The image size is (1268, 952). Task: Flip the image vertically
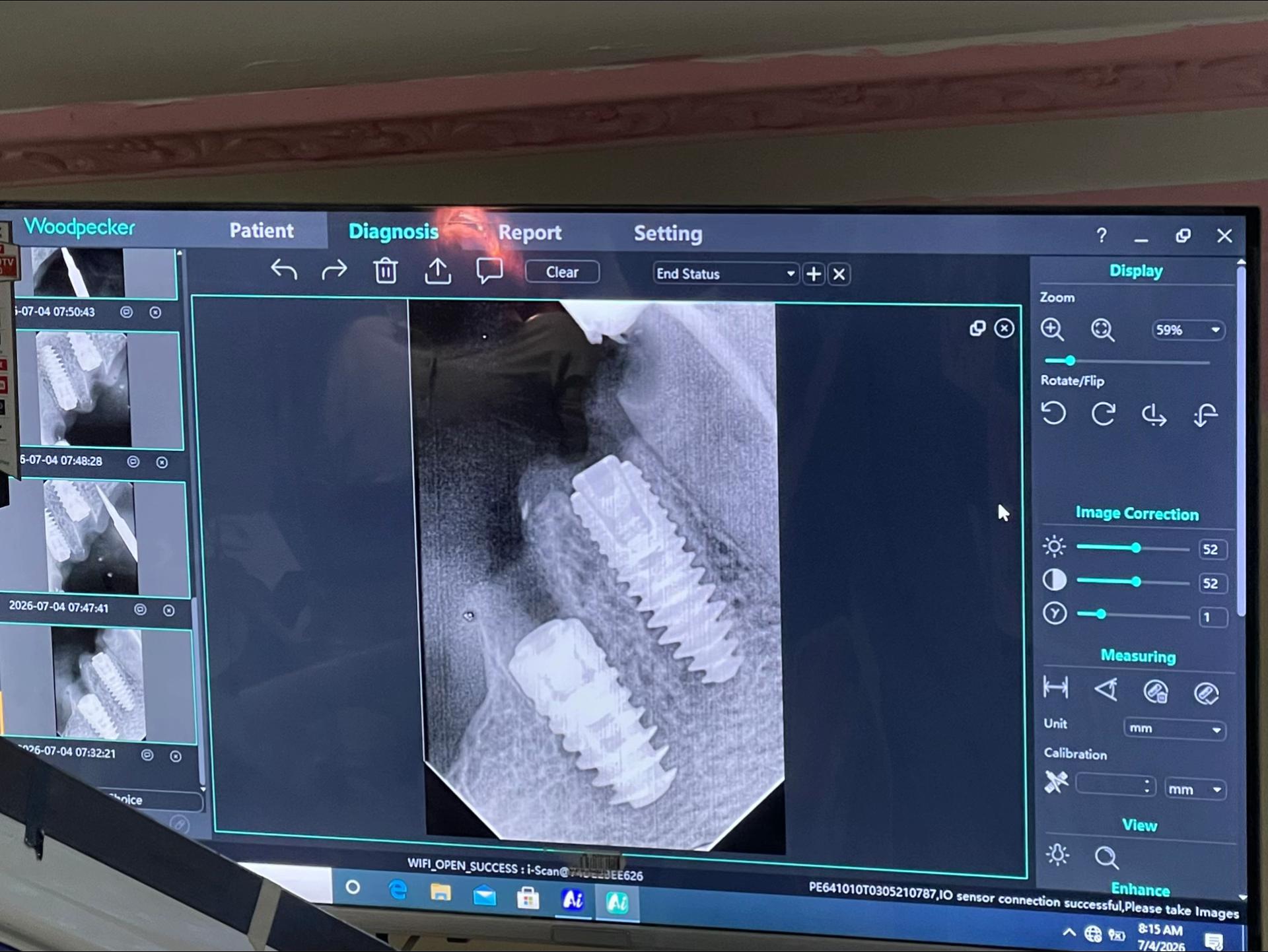1206,416
